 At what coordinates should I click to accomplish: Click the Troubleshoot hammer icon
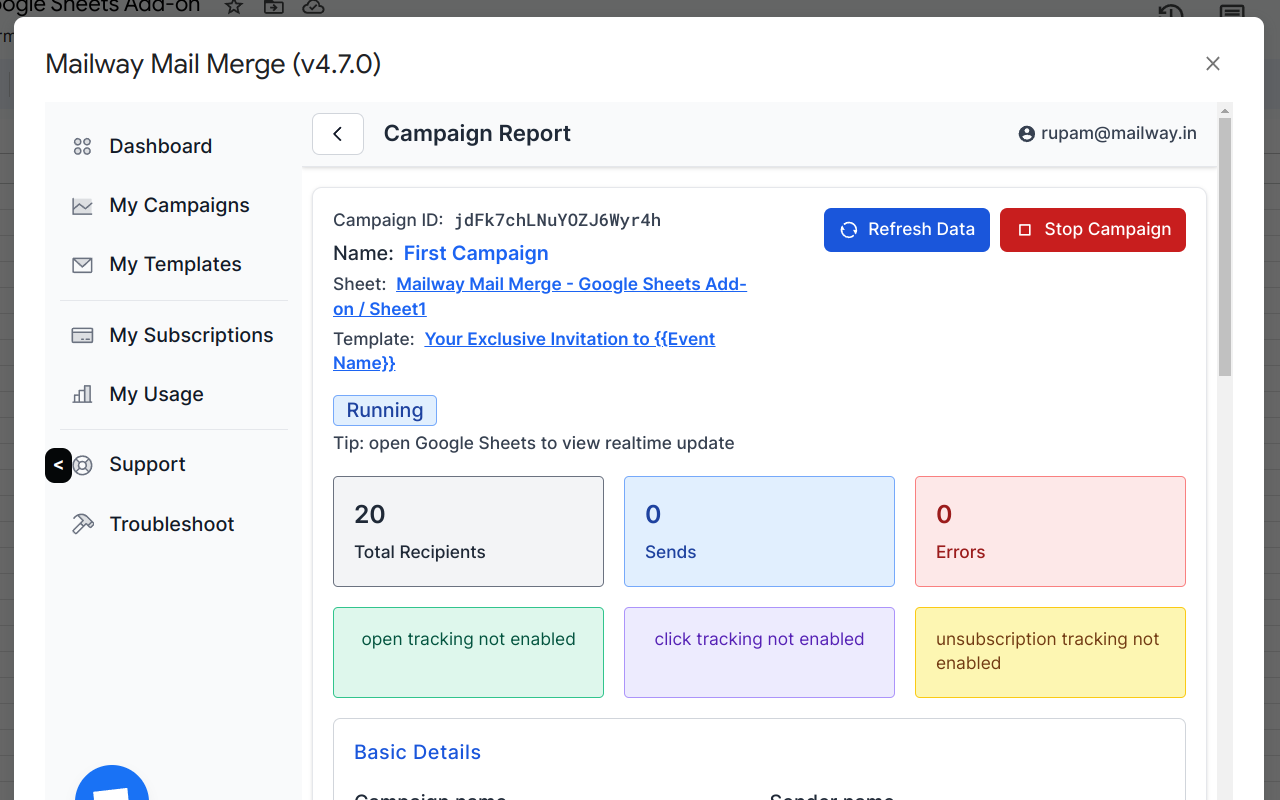point(82,524)
